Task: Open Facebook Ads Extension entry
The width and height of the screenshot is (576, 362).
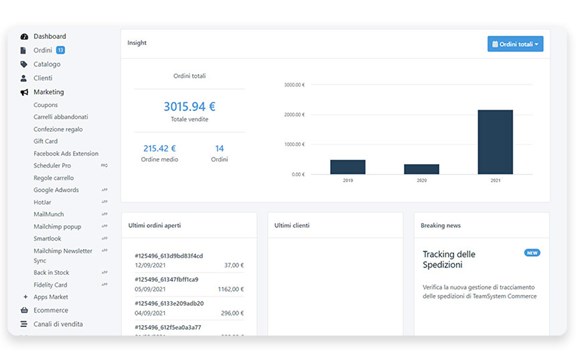Action: click(x=66, y=153)
